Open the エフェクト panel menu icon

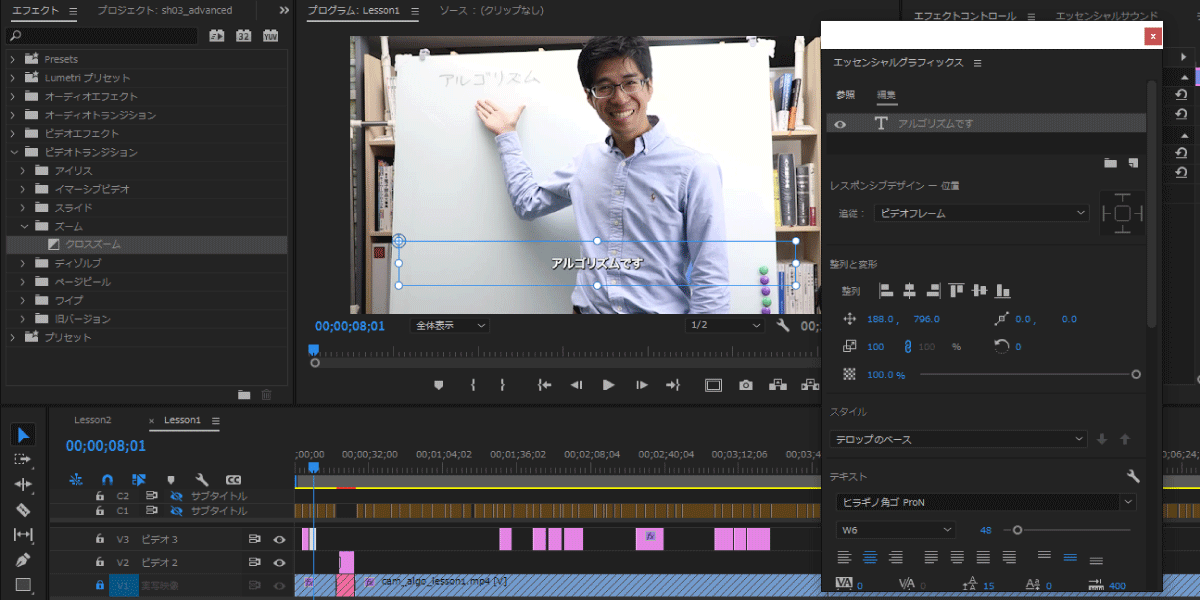coord(73,11)
